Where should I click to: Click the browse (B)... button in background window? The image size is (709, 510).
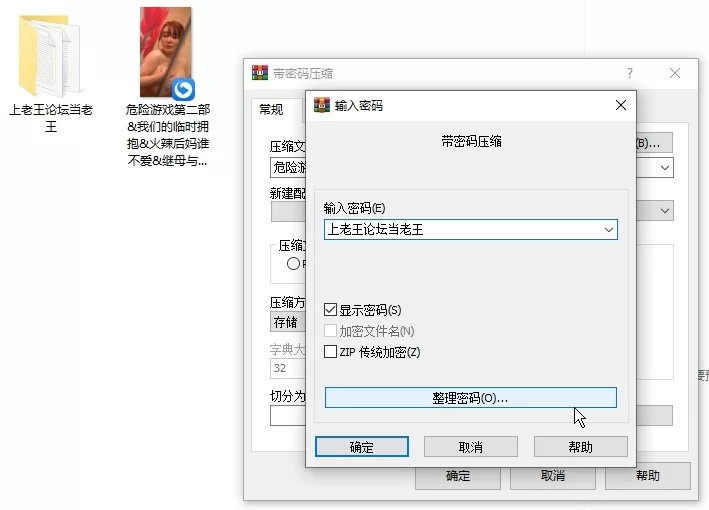(x=654, y=143)
